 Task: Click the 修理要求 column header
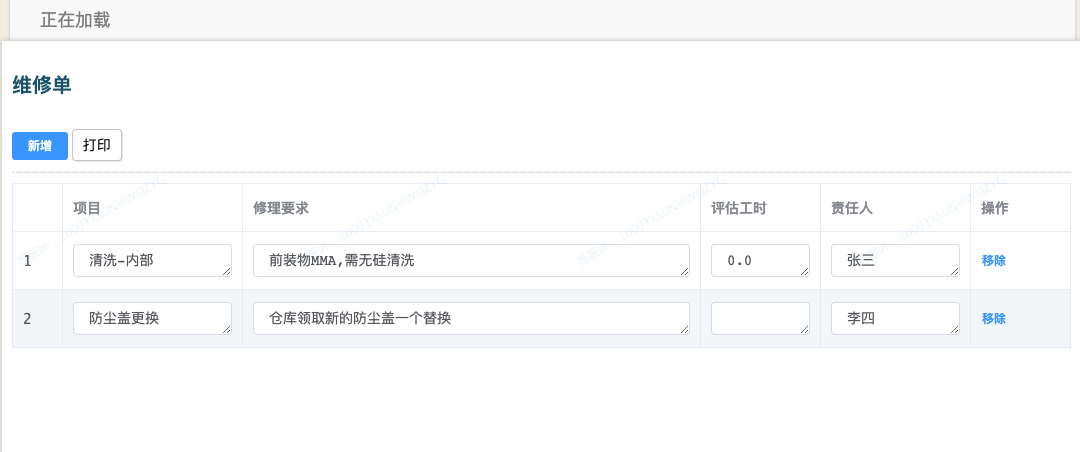pyautogui.click(x=281, y=208)
